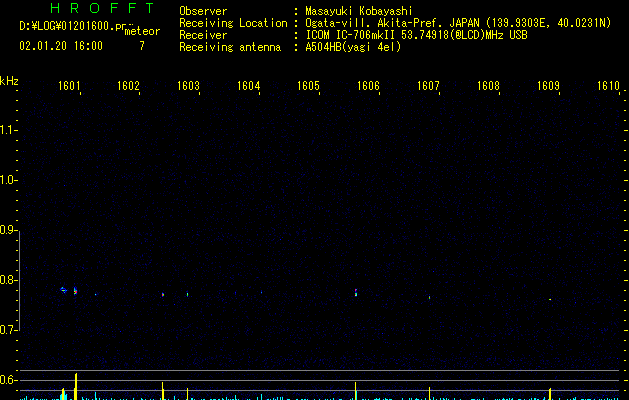Click the meteor echo at the 1607 mark
Viewport: 629px width, 400px height.
[x=429, y=298]
